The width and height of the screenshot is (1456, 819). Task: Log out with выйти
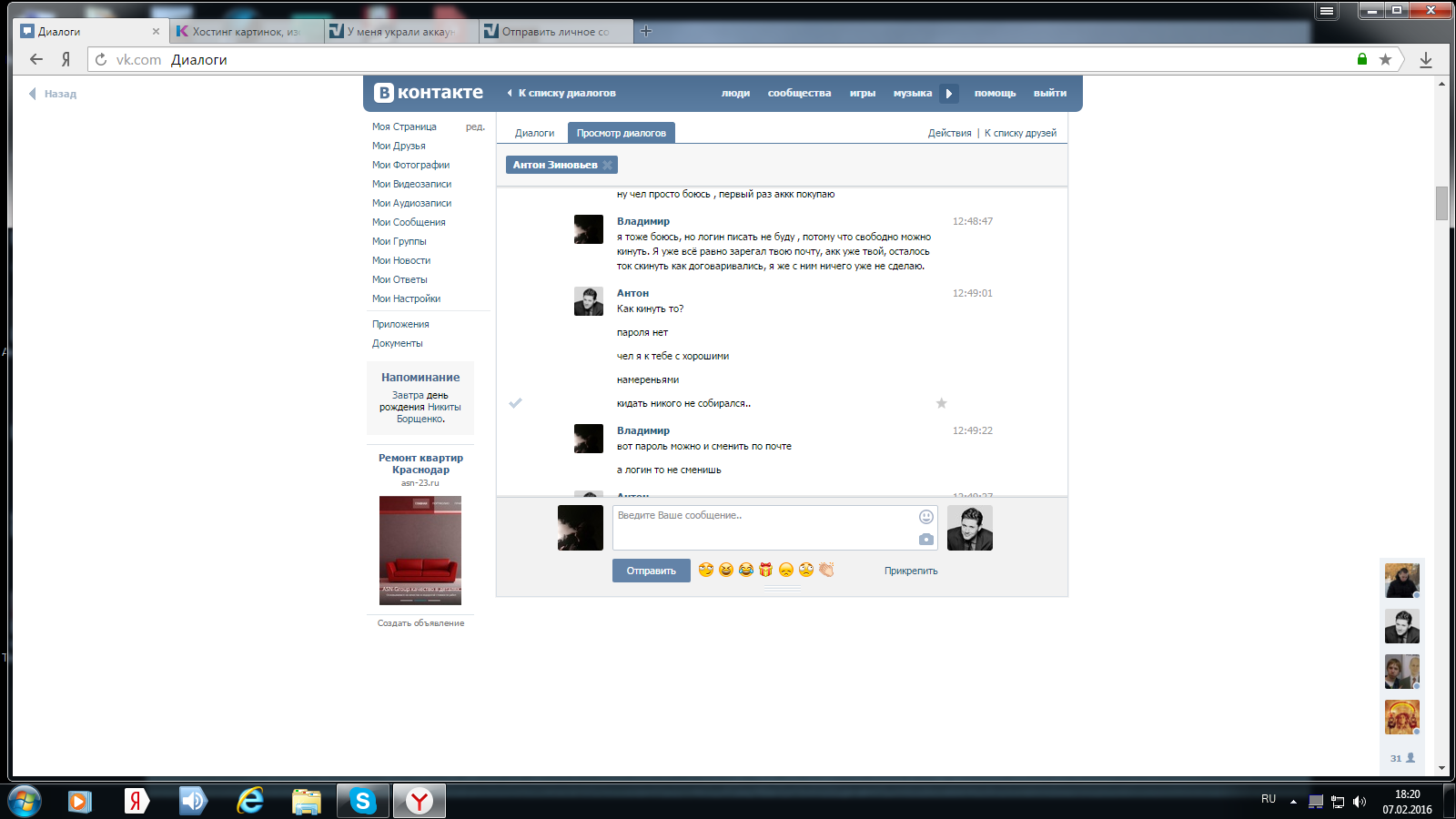pos(1050,93)
